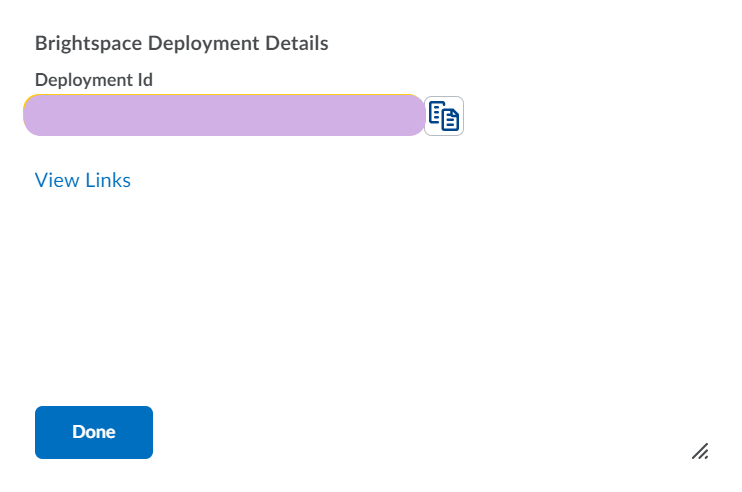Click the dialog resize grip icon
Screen dimensions: 742x492
(x=700, y=451)
